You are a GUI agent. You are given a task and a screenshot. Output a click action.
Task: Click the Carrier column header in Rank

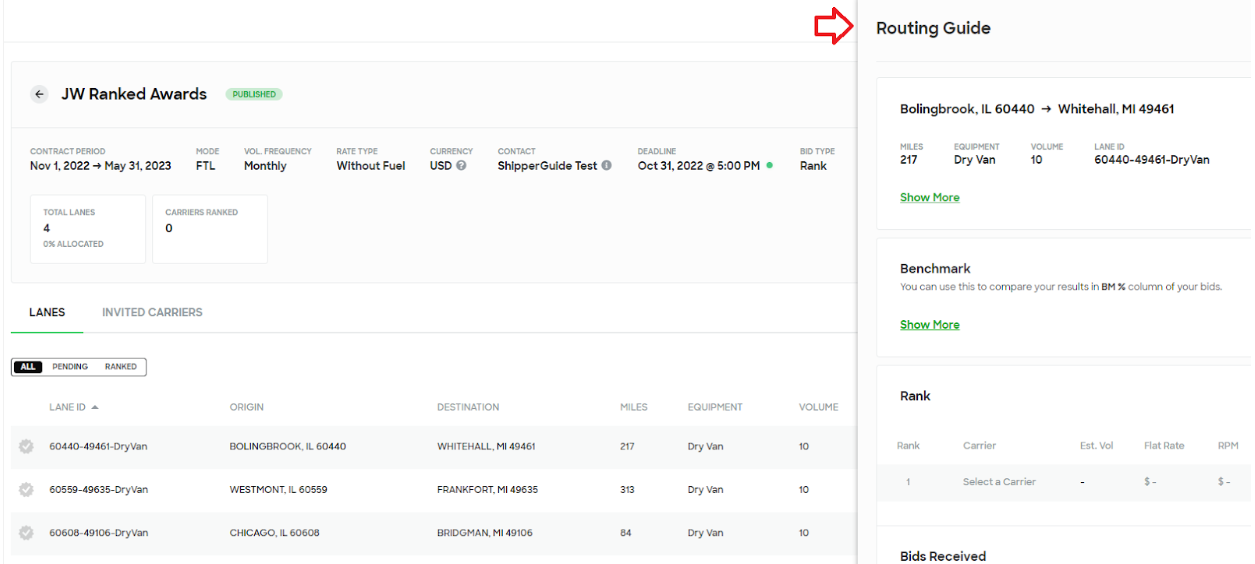click(x=979, y=446)
